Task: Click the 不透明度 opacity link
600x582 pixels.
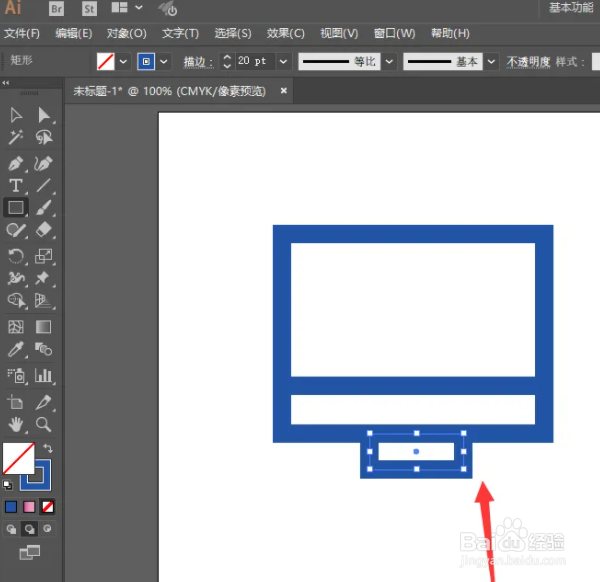Action: pos(528,61)
